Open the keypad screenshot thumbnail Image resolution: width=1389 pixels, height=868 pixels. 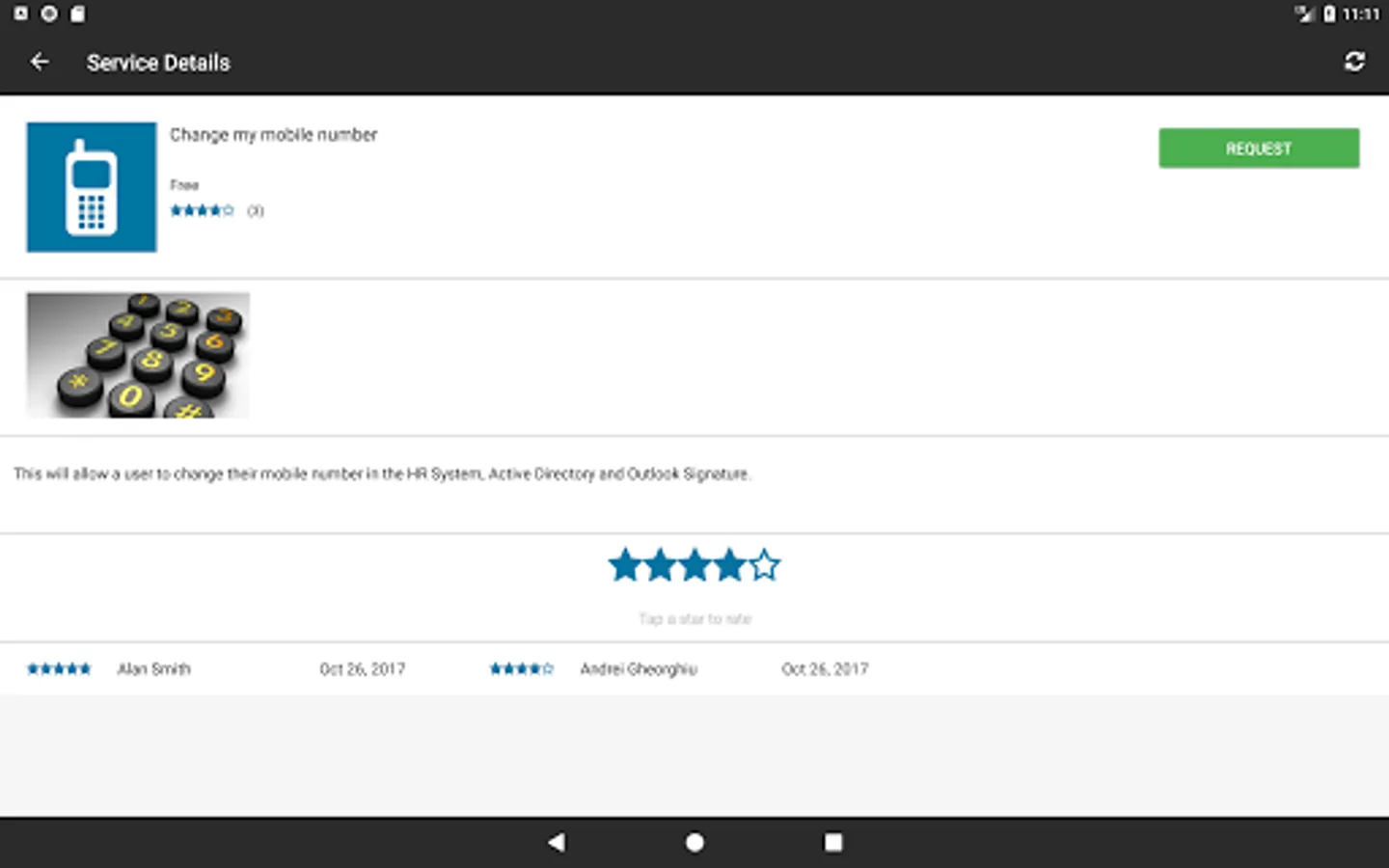pyautogui.click(x=138, y=355)
